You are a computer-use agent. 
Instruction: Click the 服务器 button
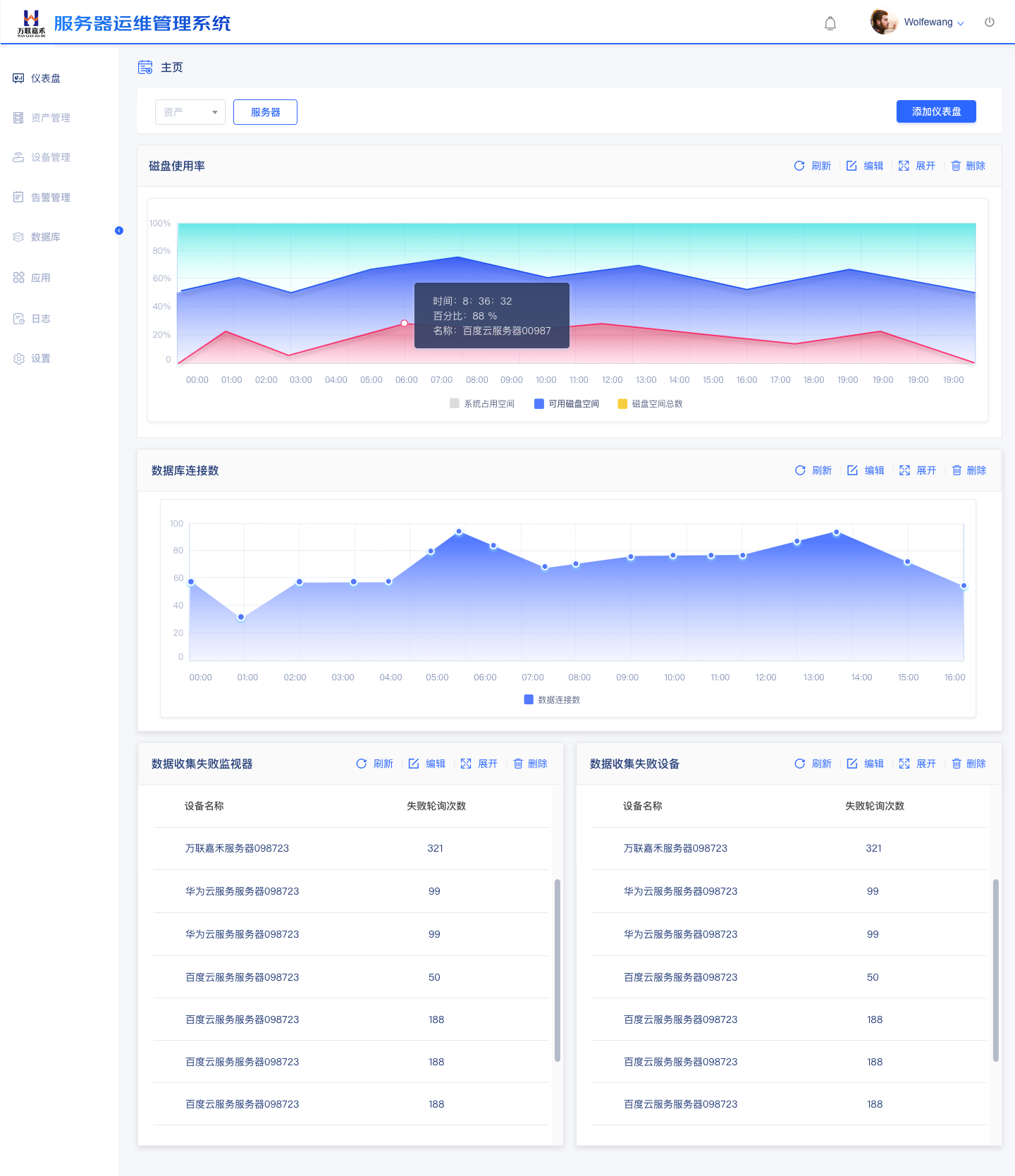(265, 112)
